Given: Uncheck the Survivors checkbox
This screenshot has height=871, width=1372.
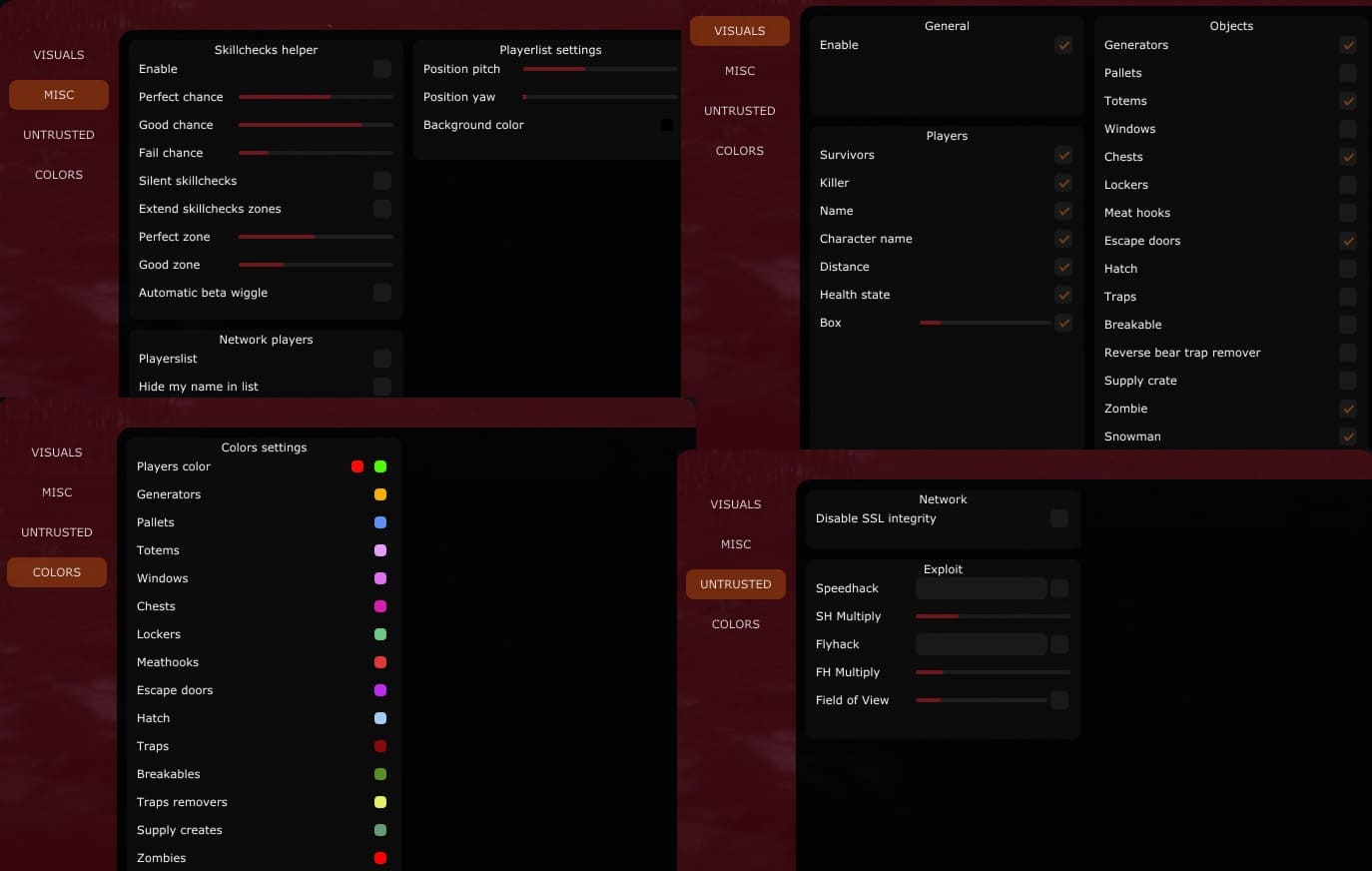Looking at the screenshot, I should click(1063, 155).
